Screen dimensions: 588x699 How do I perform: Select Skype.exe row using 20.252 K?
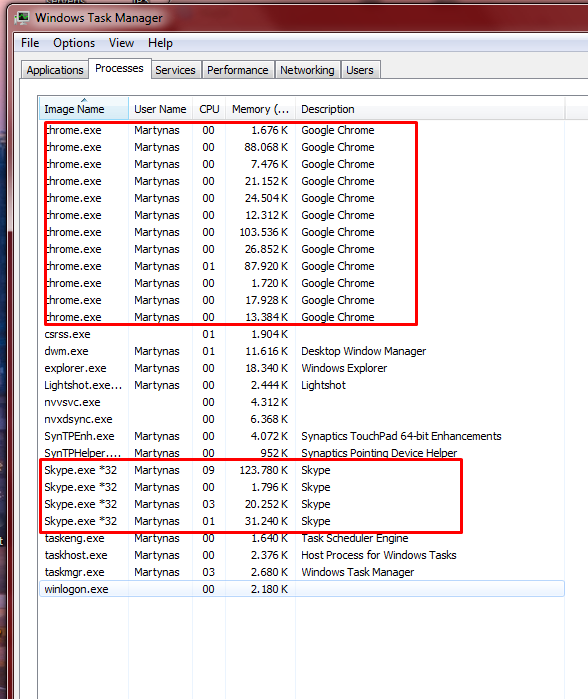pos(302,504)
